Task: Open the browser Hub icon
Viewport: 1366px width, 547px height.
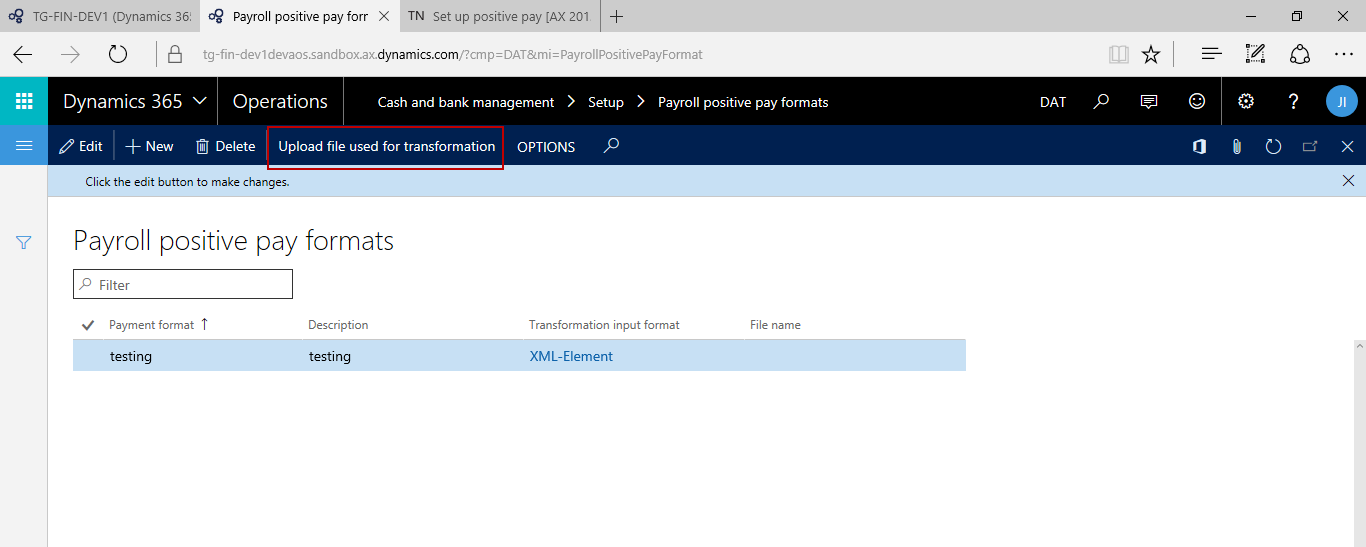Action: pos(1212,54)
